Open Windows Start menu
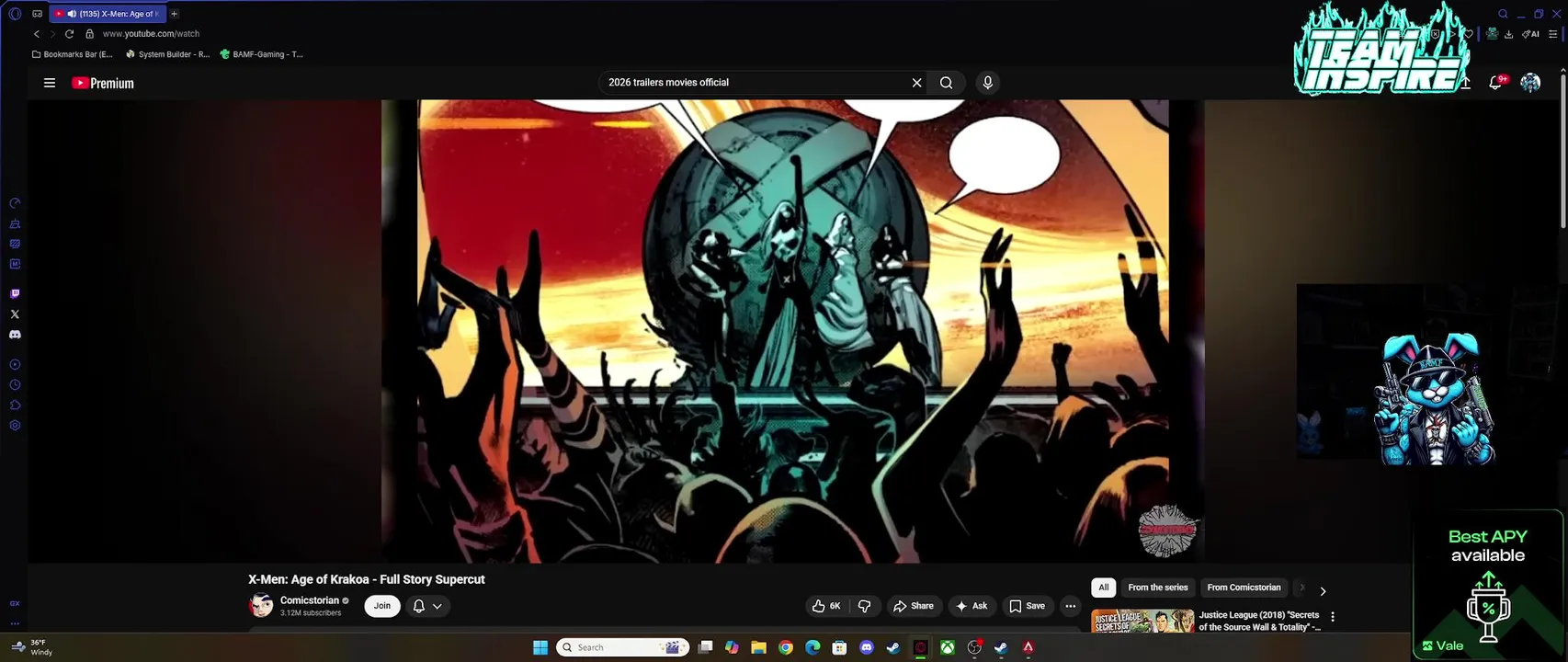1568x662 pixels. [540, 647]
